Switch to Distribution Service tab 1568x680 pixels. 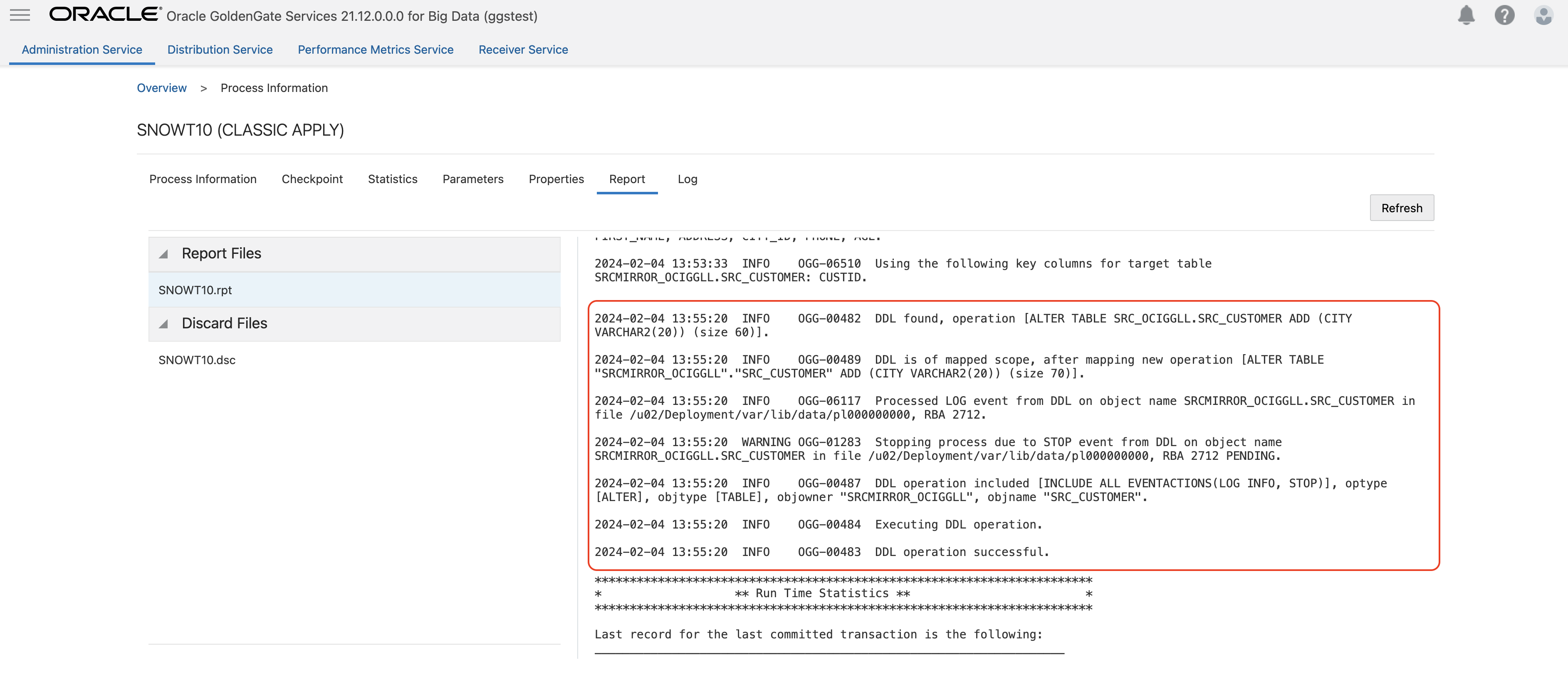(220, 50)
